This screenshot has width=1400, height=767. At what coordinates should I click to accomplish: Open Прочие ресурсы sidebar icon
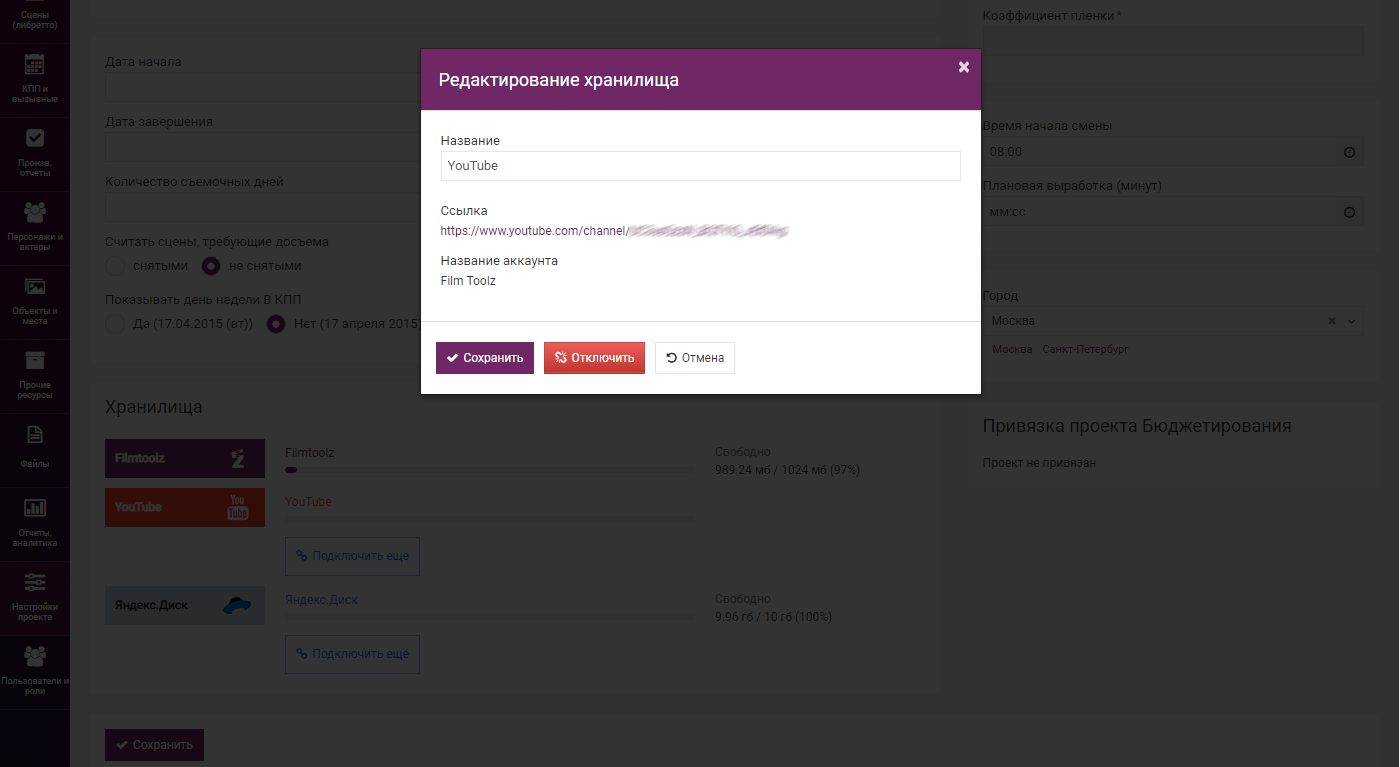[x=35, y=376]
